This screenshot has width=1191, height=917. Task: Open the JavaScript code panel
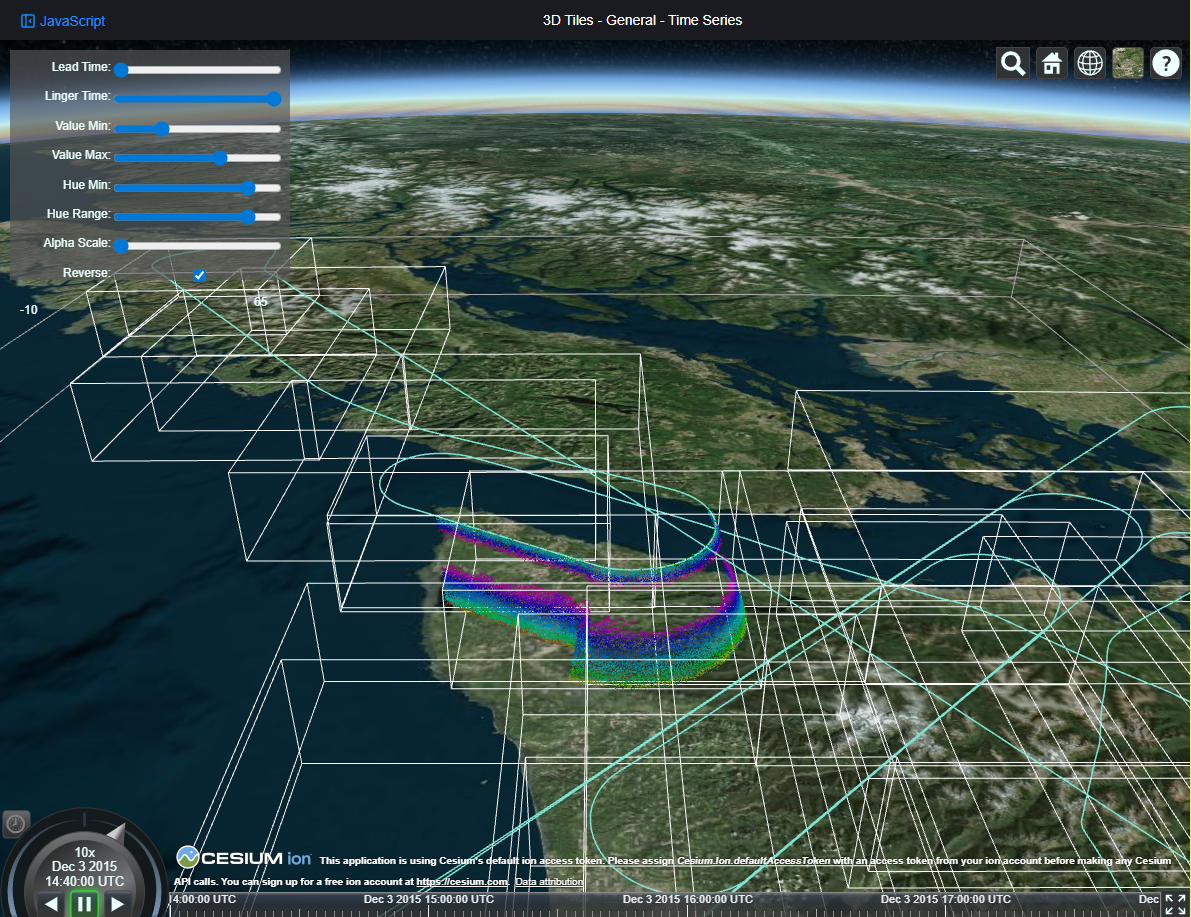[x=63, y=21]
